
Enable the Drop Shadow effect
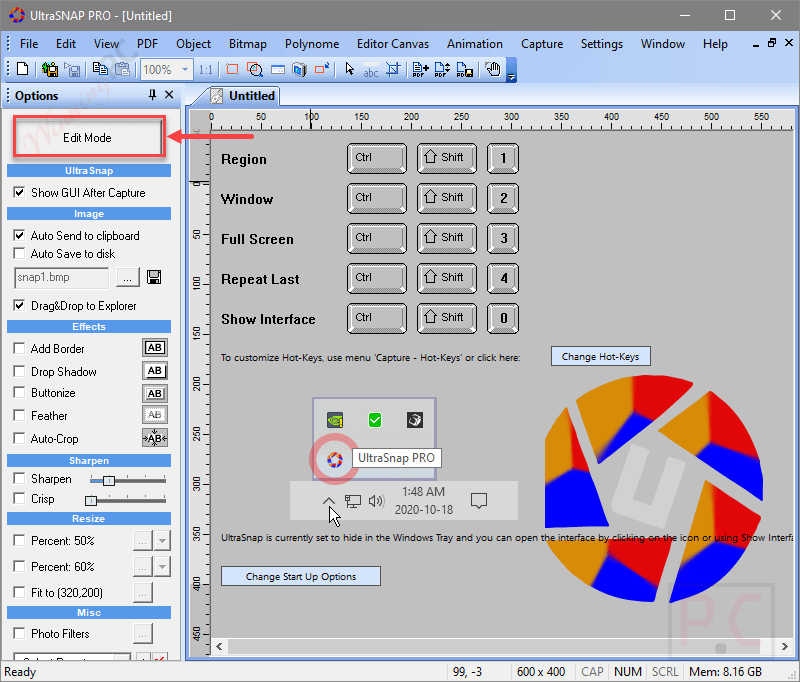(x=19, y=371)
